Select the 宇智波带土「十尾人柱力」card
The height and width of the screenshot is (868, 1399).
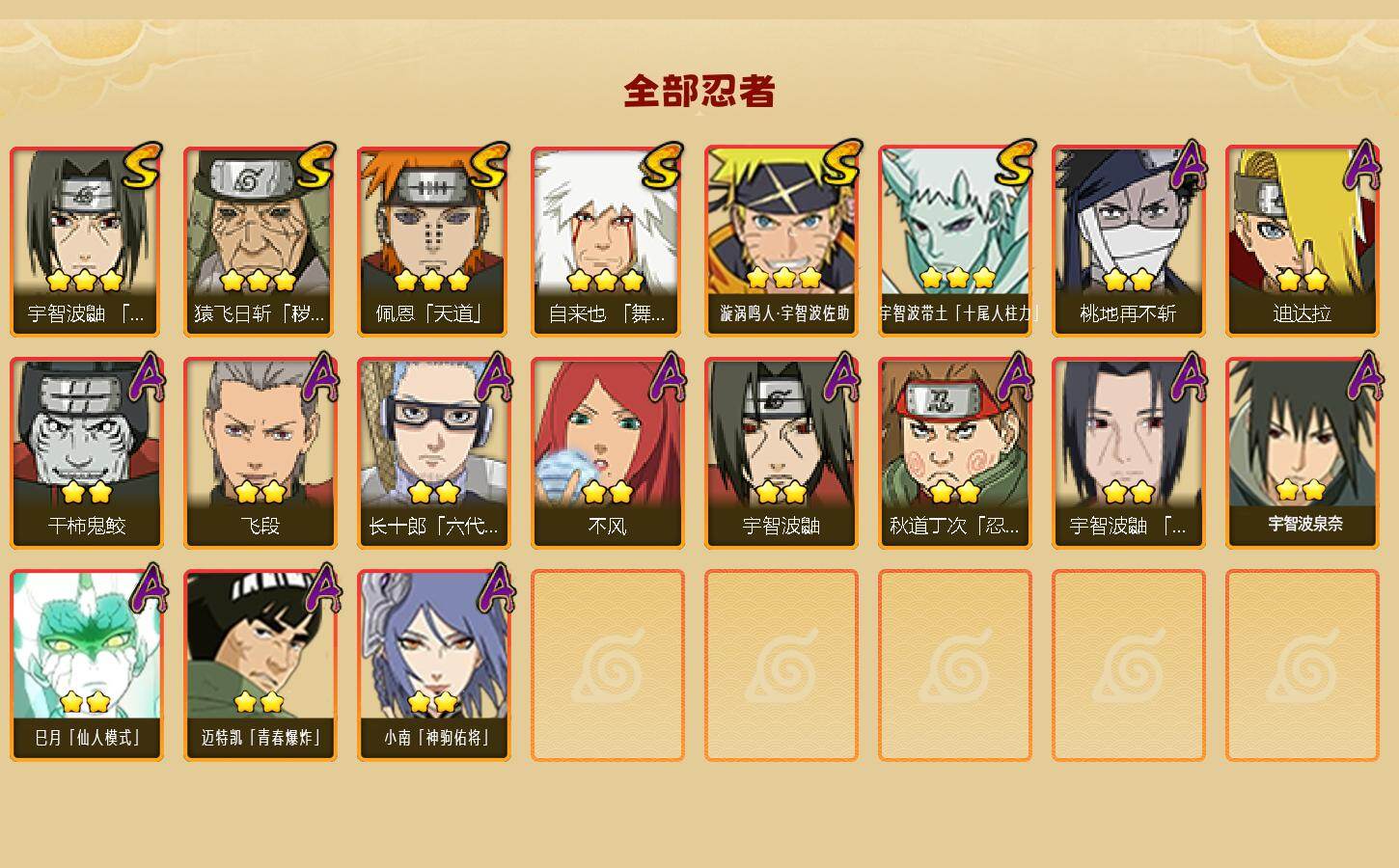click(954, 241)
